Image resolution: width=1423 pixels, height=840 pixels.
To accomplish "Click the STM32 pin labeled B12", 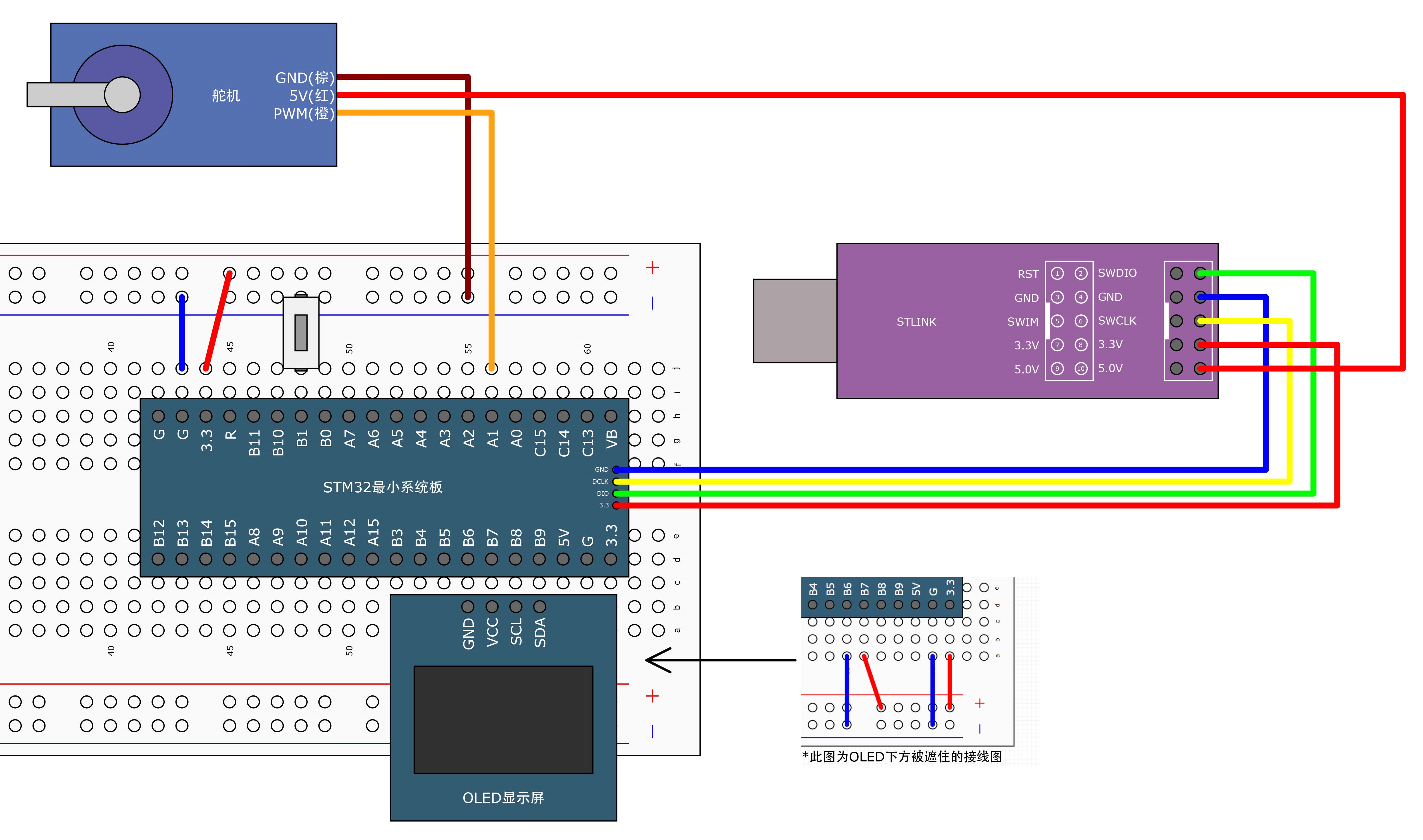I will [159, 559].
